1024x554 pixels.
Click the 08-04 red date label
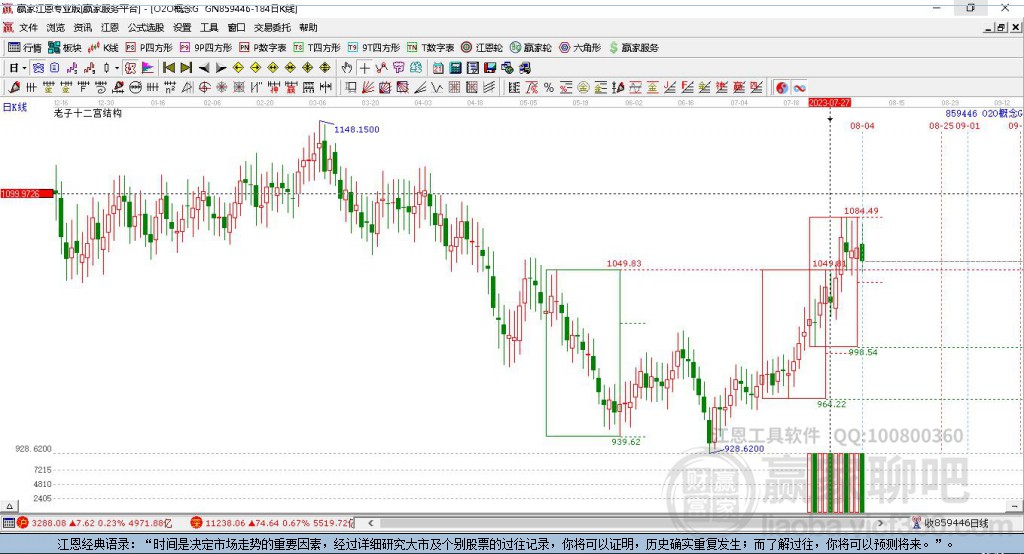pos(862,125)
